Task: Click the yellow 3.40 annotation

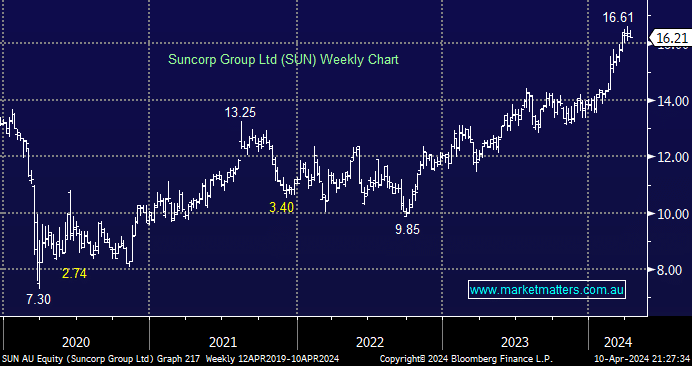Action: [282, 207]
